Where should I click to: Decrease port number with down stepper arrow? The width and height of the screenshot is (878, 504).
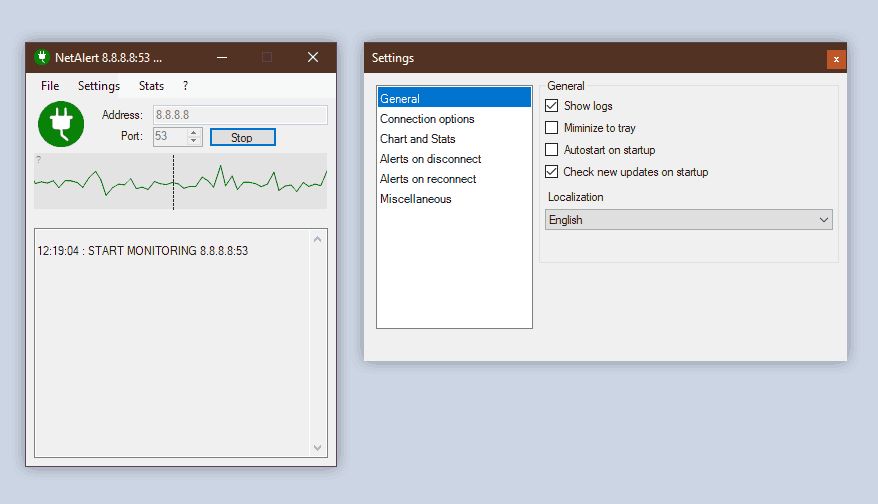pyautogui.click(x=194, y=141)
